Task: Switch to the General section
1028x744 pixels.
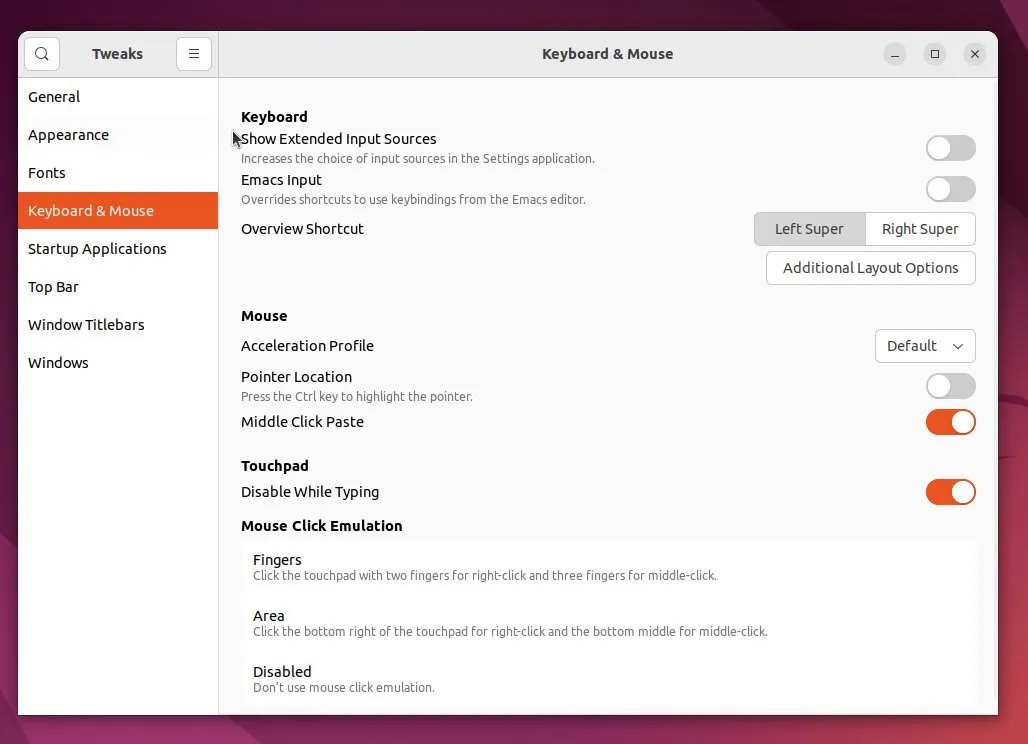Action: [54, 96]
